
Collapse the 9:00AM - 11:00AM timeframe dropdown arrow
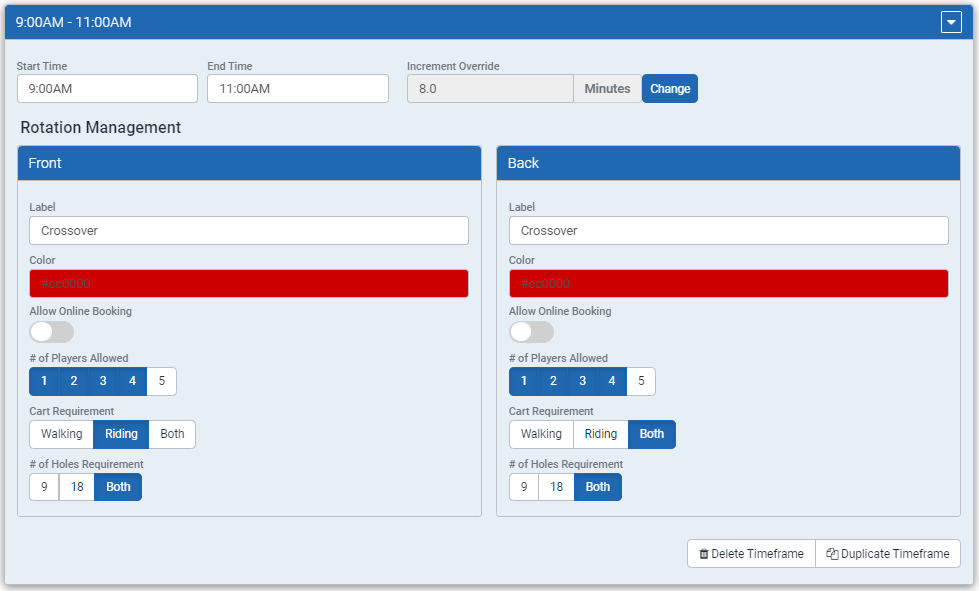(951, 22)
